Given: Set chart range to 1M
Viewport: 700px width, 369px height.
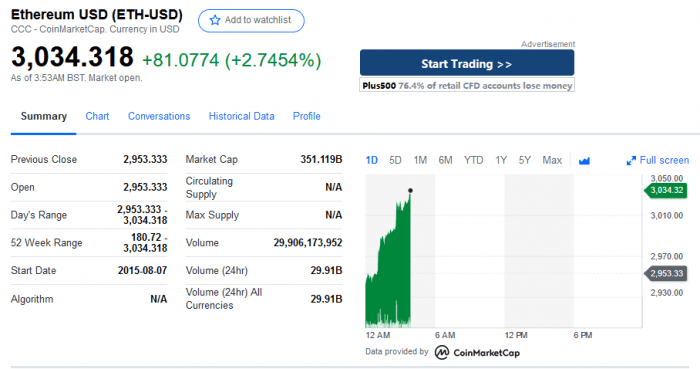Looking at the screenshot, I should pyautogui.click(x=420, y=160).
